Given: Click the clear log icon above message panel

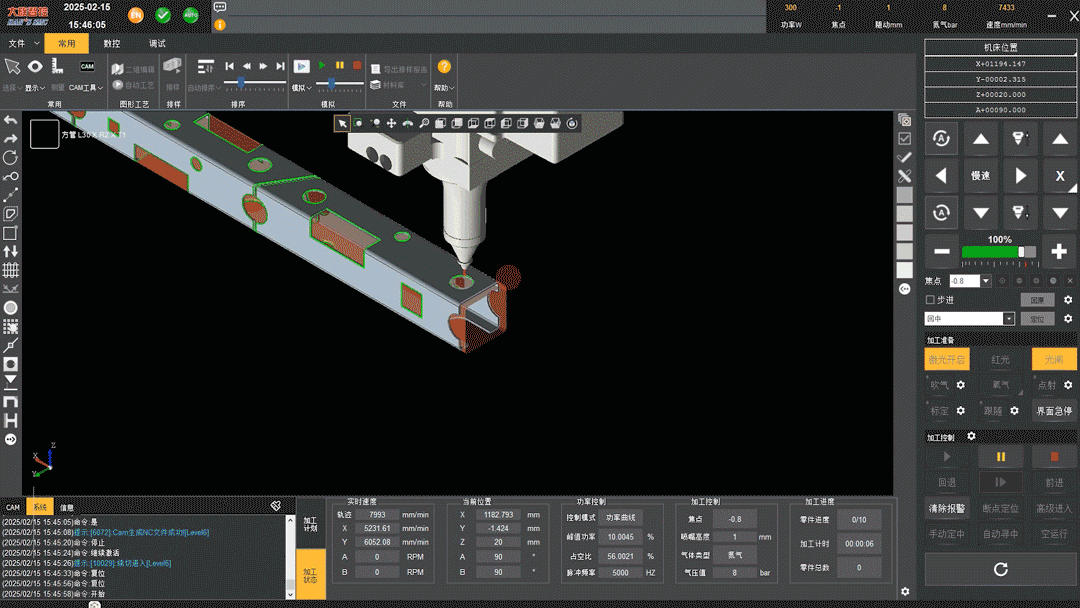Looking at the screenshot, I should click(276, 506).
